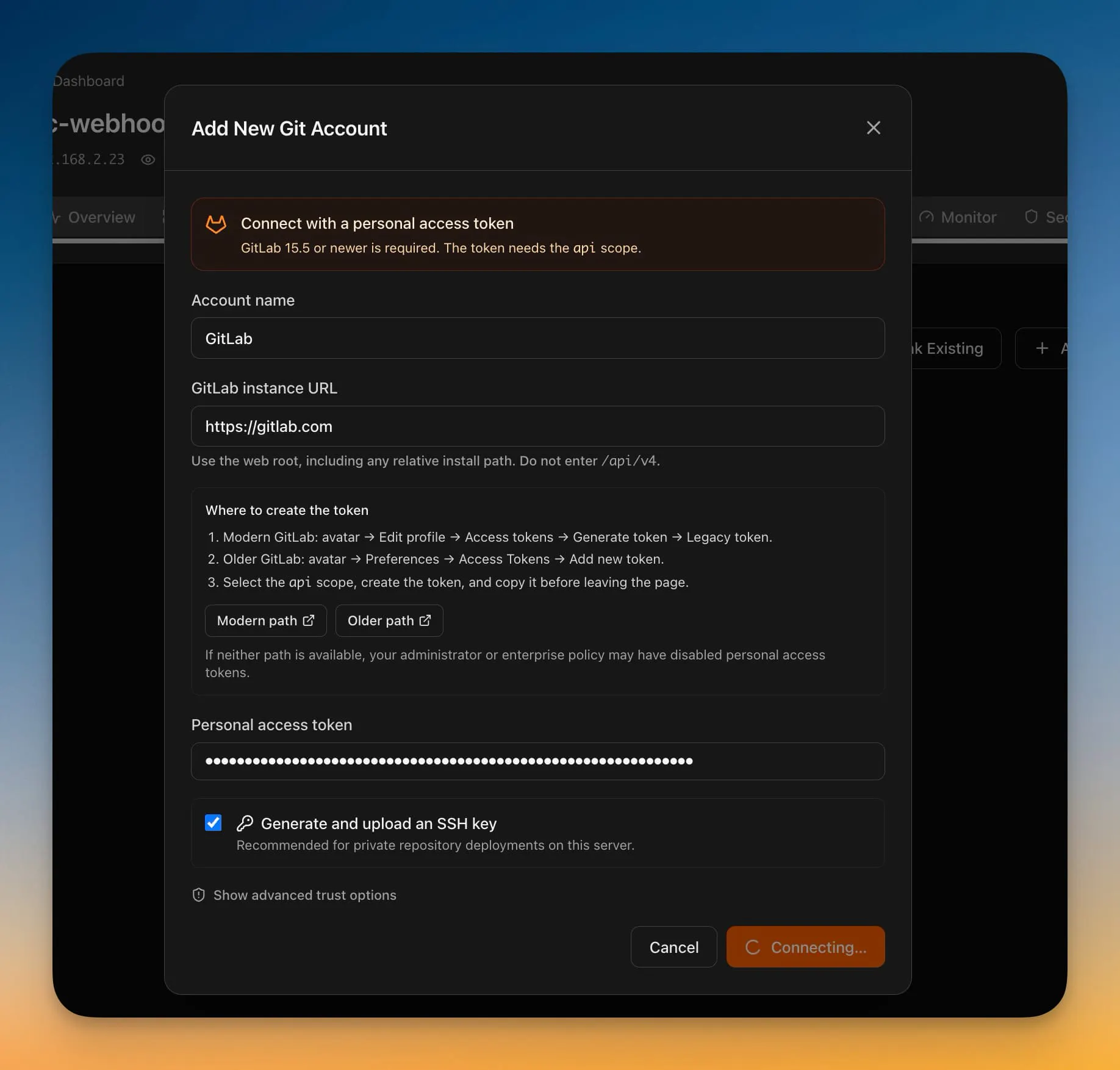The height and width of the screenshot is (1070, 1120).
Task: Click the Monitor gauge icon in background
Action: pos(926,217)
